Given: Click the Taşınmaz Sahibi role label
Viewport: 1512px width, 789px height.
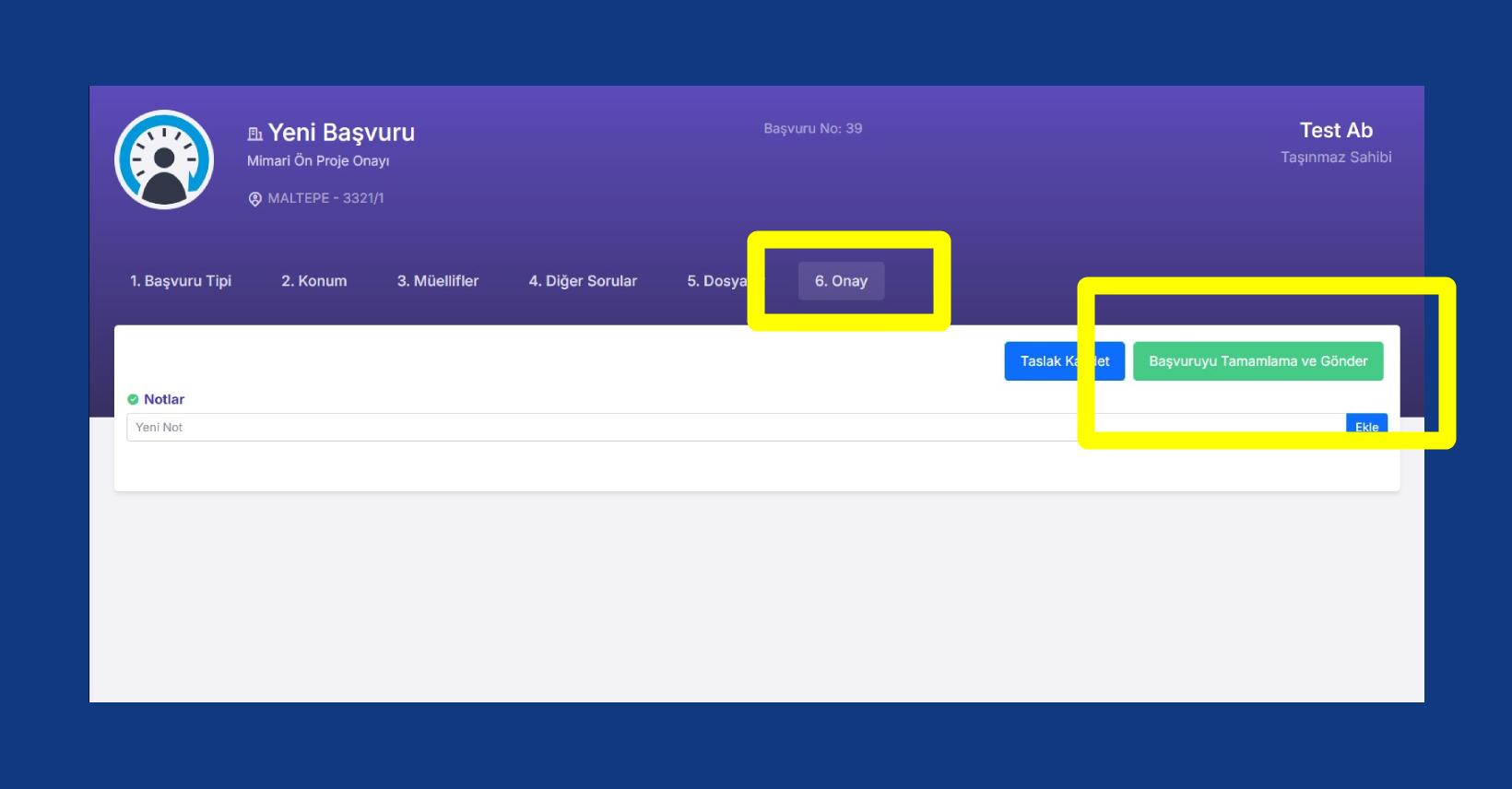Looking at the screenshot, I should pyautogui.click(x=1336, y=158).
